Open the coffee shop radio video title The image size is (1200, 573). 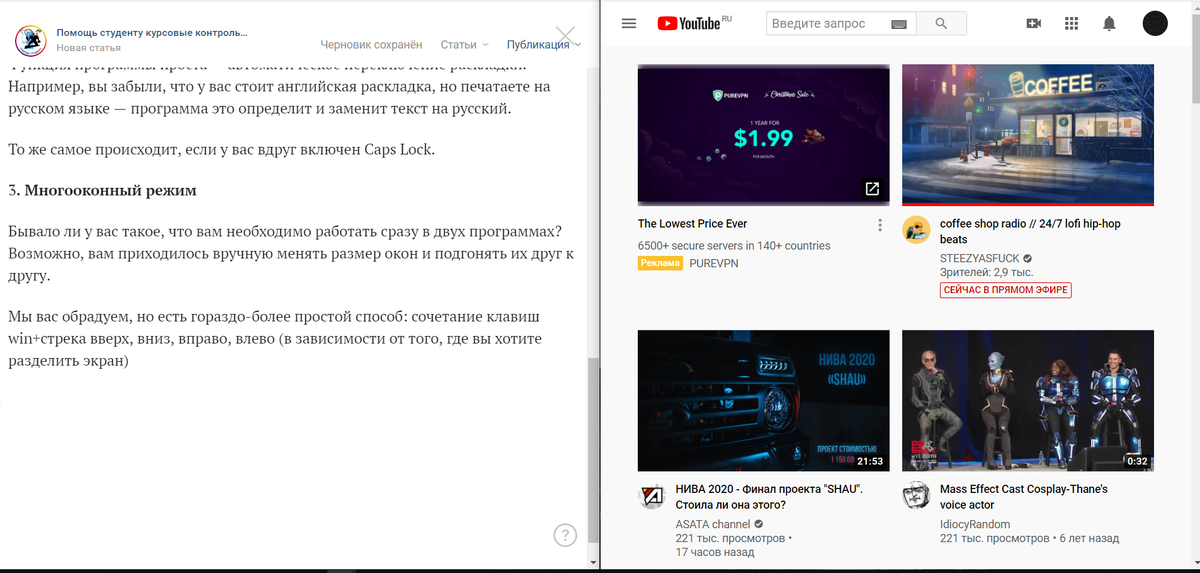[x=1030, y=232]
